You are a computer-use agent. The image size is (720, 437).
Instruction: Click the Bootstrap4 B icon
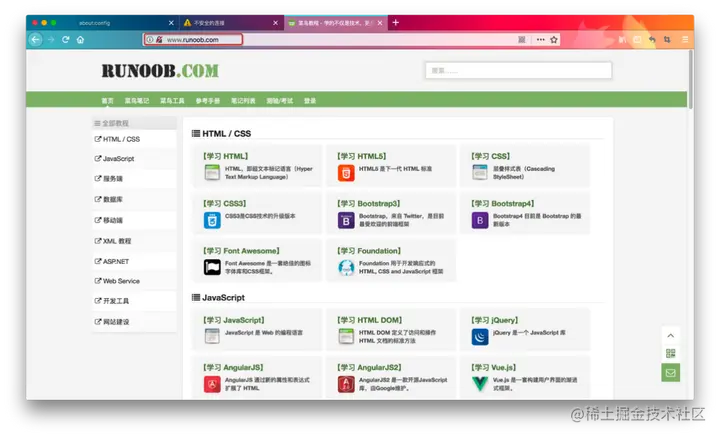[x=480, y=220]
